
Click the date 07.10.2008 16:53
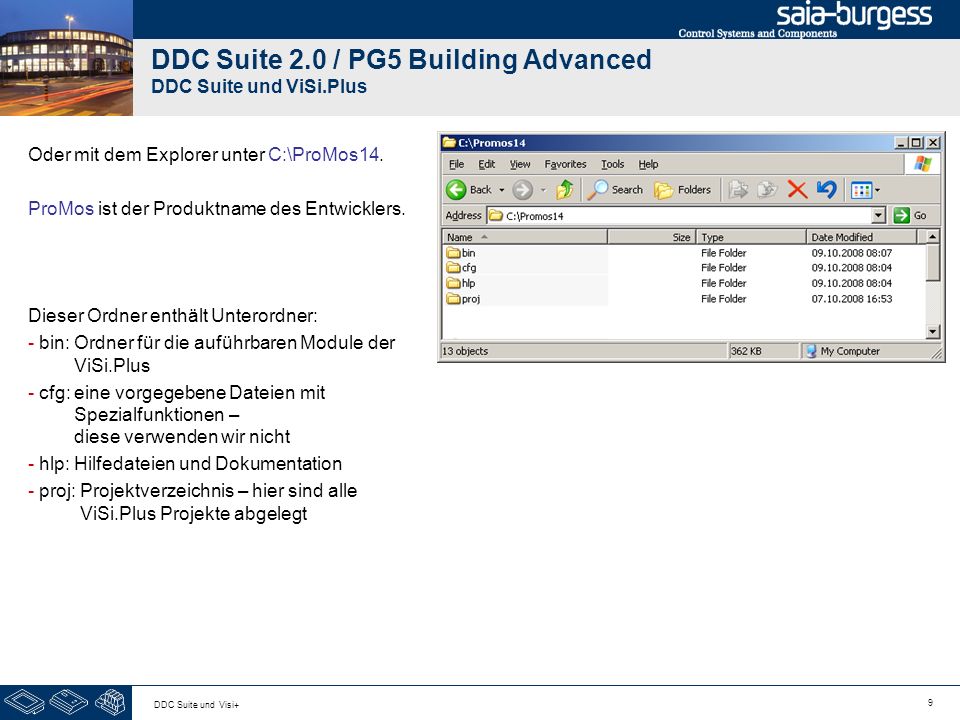click(x=852, y=299)
